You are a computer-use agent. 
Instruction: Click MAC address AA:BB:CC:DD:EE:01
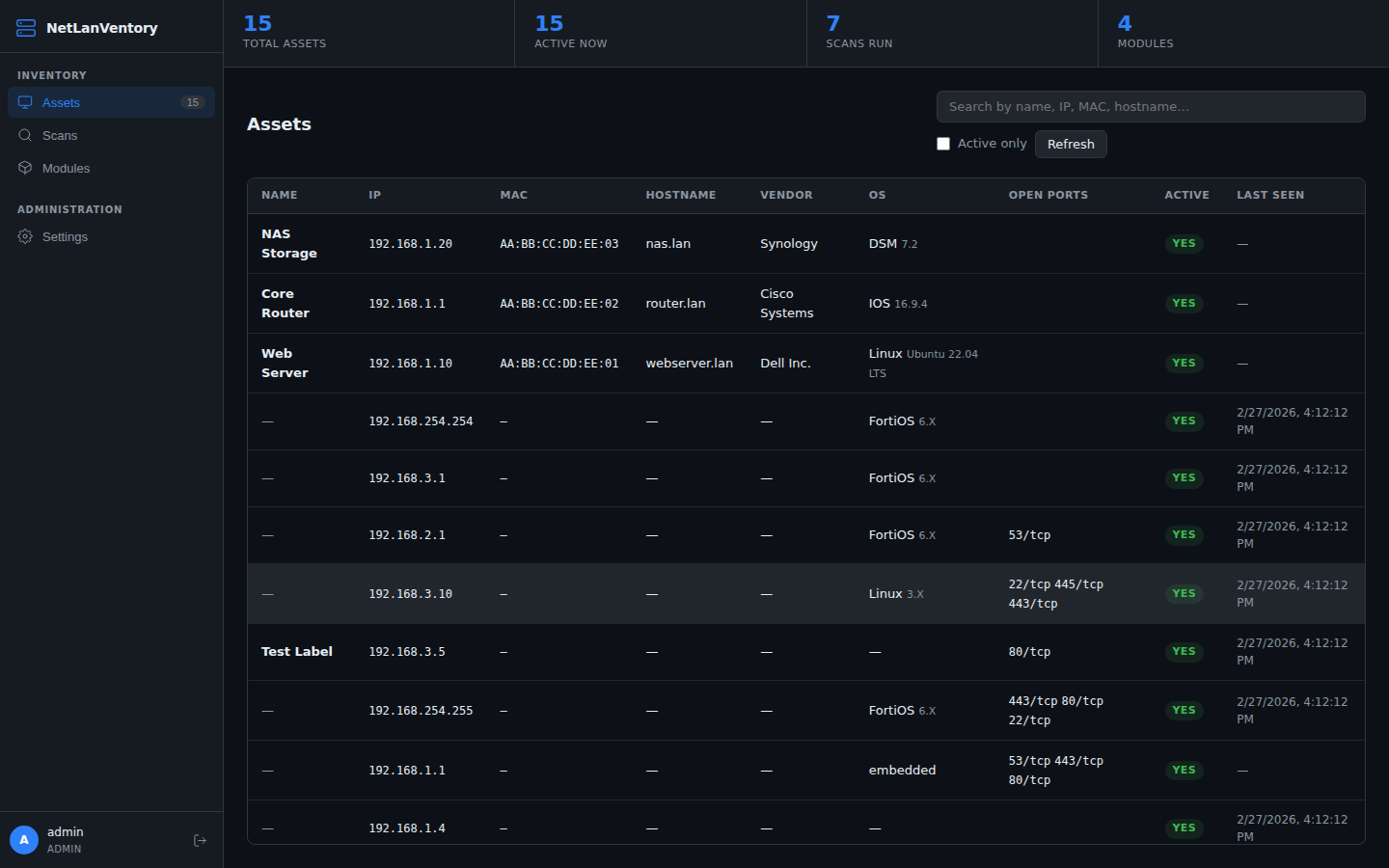coord(559,364)
